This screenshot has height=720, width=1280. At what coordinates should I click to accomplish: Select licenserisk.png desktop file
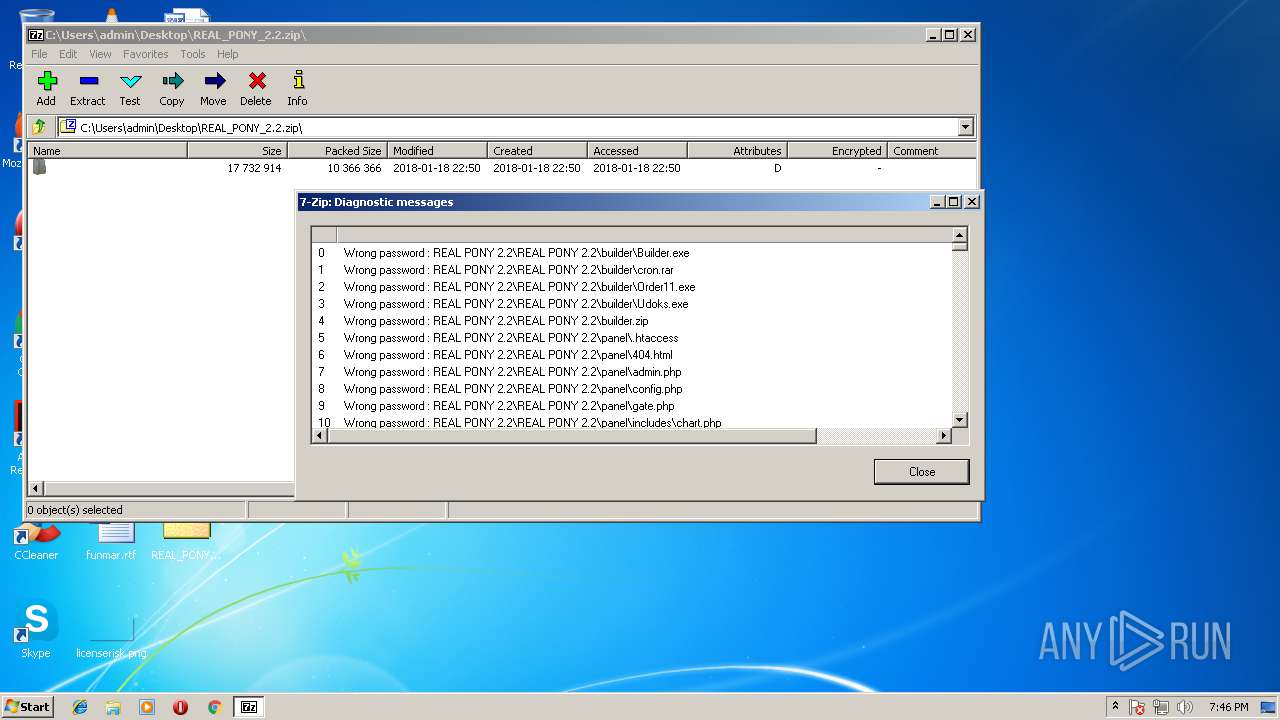click(111, 636)
